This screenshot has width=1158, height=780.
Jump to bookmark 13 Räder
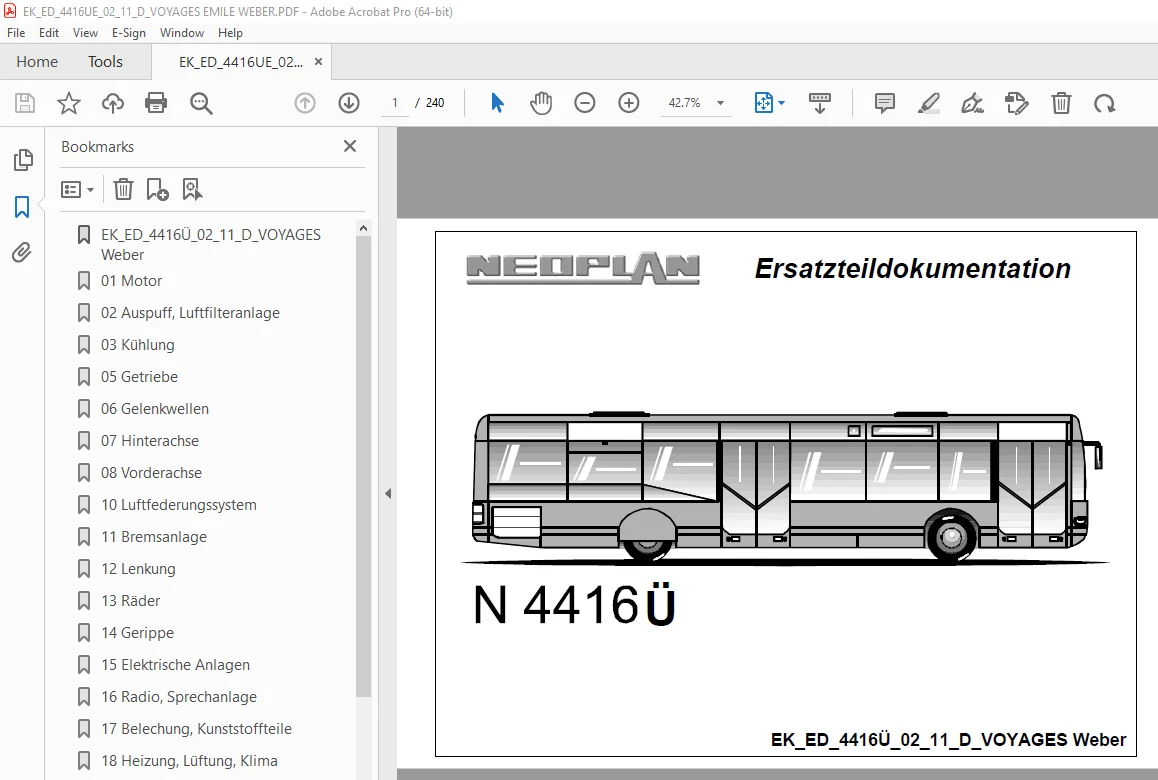pos(131,601)
